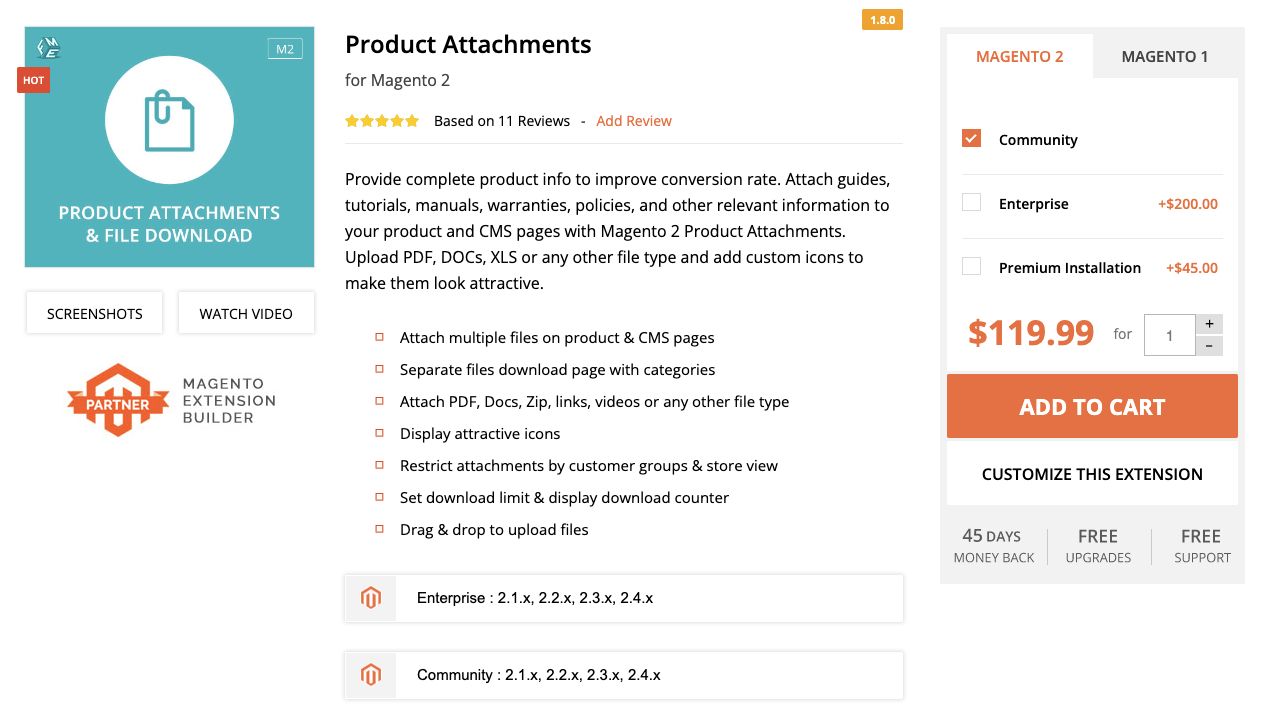Select the Magento 2 tab
1286x706 pixels.
(x=1019, y=56)
